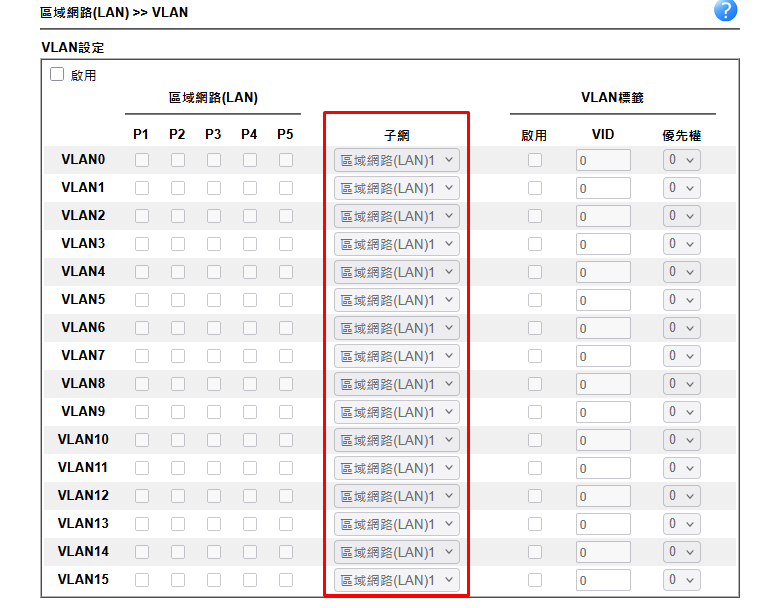Click the blue help question mark icon
Viewport: 765px width, 608px height.
point(726,11)
